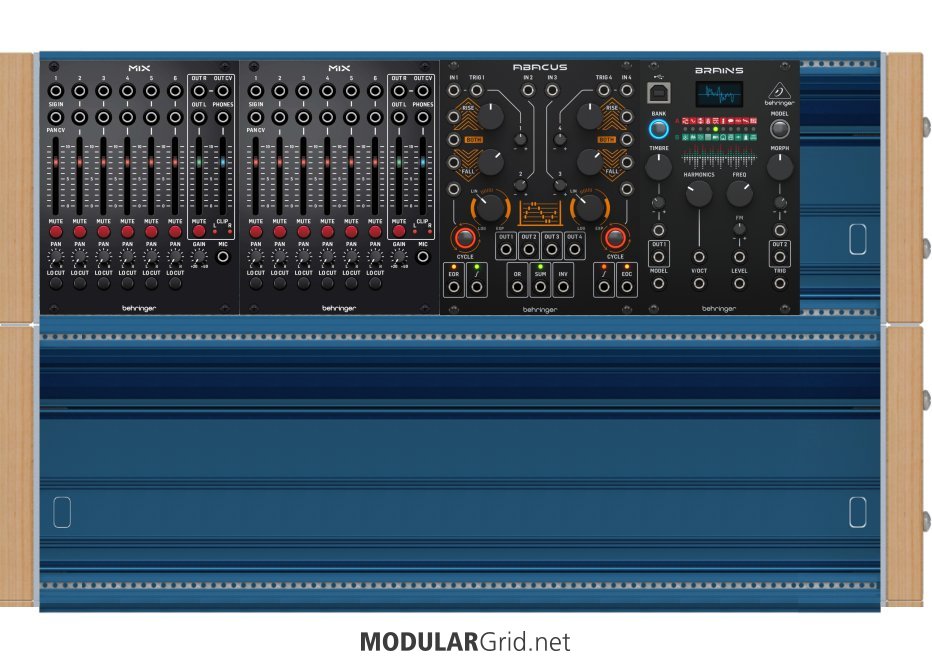
Task: Click the INV output jack on Abacus
Action: [563, 287]
